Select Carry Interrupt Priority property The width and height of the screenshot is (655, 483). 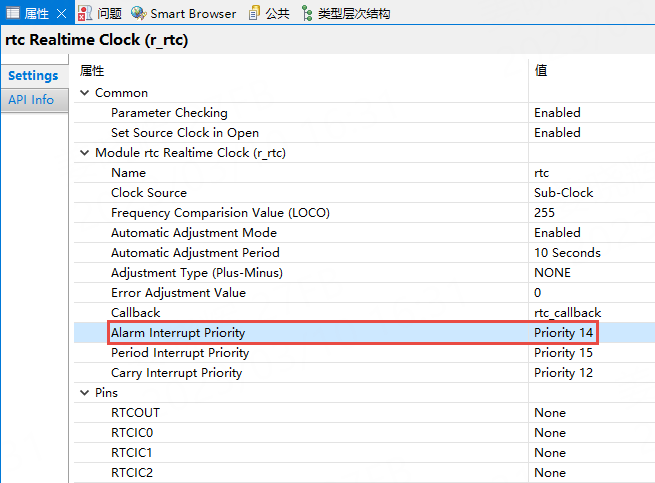[x=176, y=374]
